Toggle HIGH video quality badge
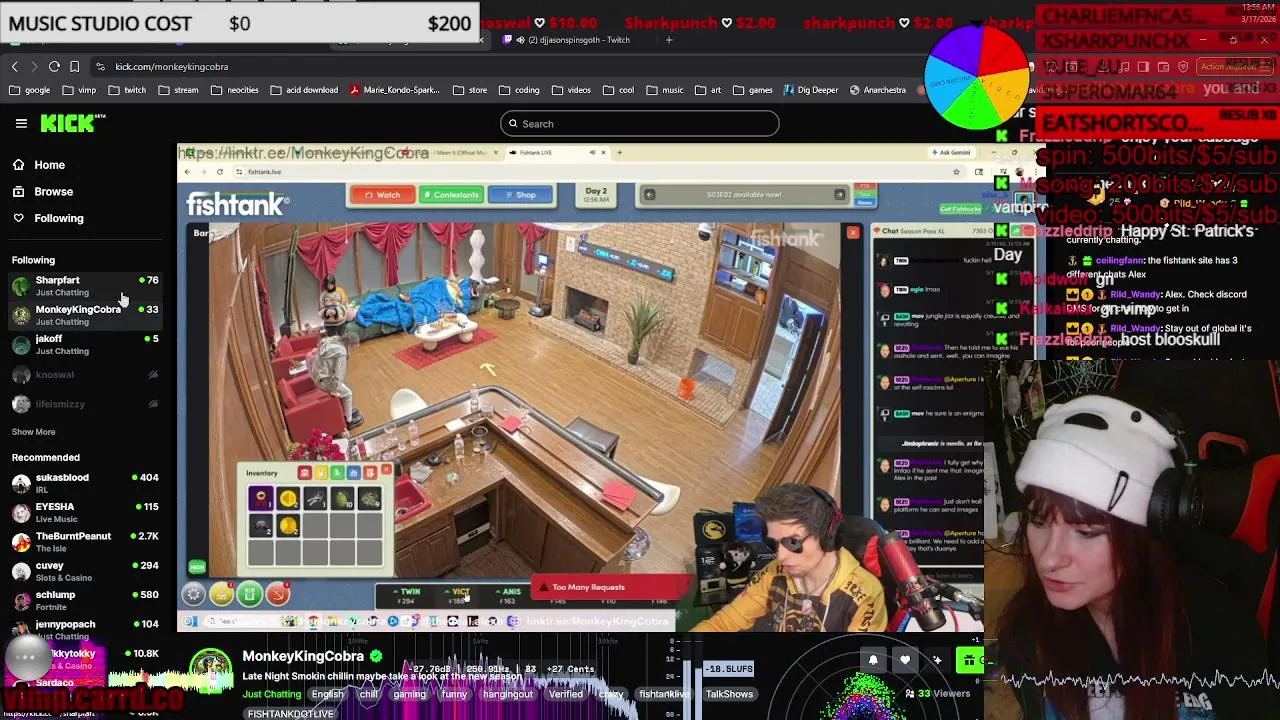 197,567
